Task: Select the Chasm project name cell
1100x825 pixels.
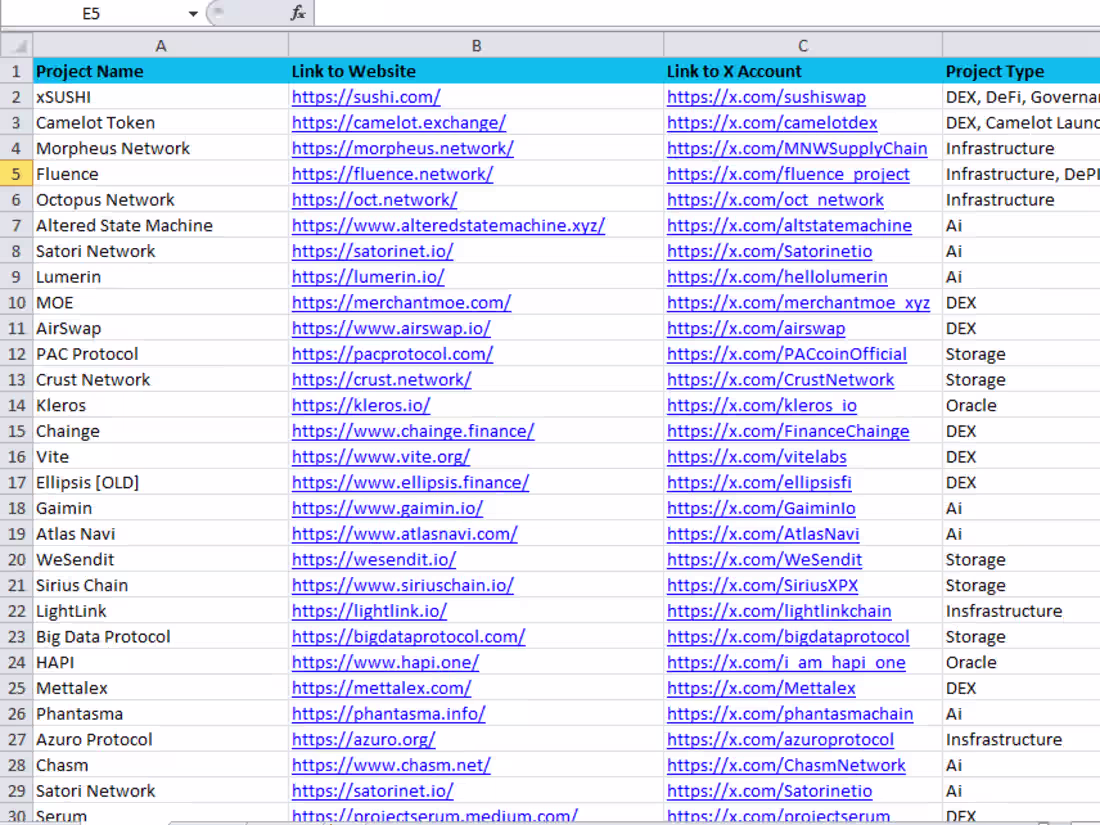Action: (161, 765)
